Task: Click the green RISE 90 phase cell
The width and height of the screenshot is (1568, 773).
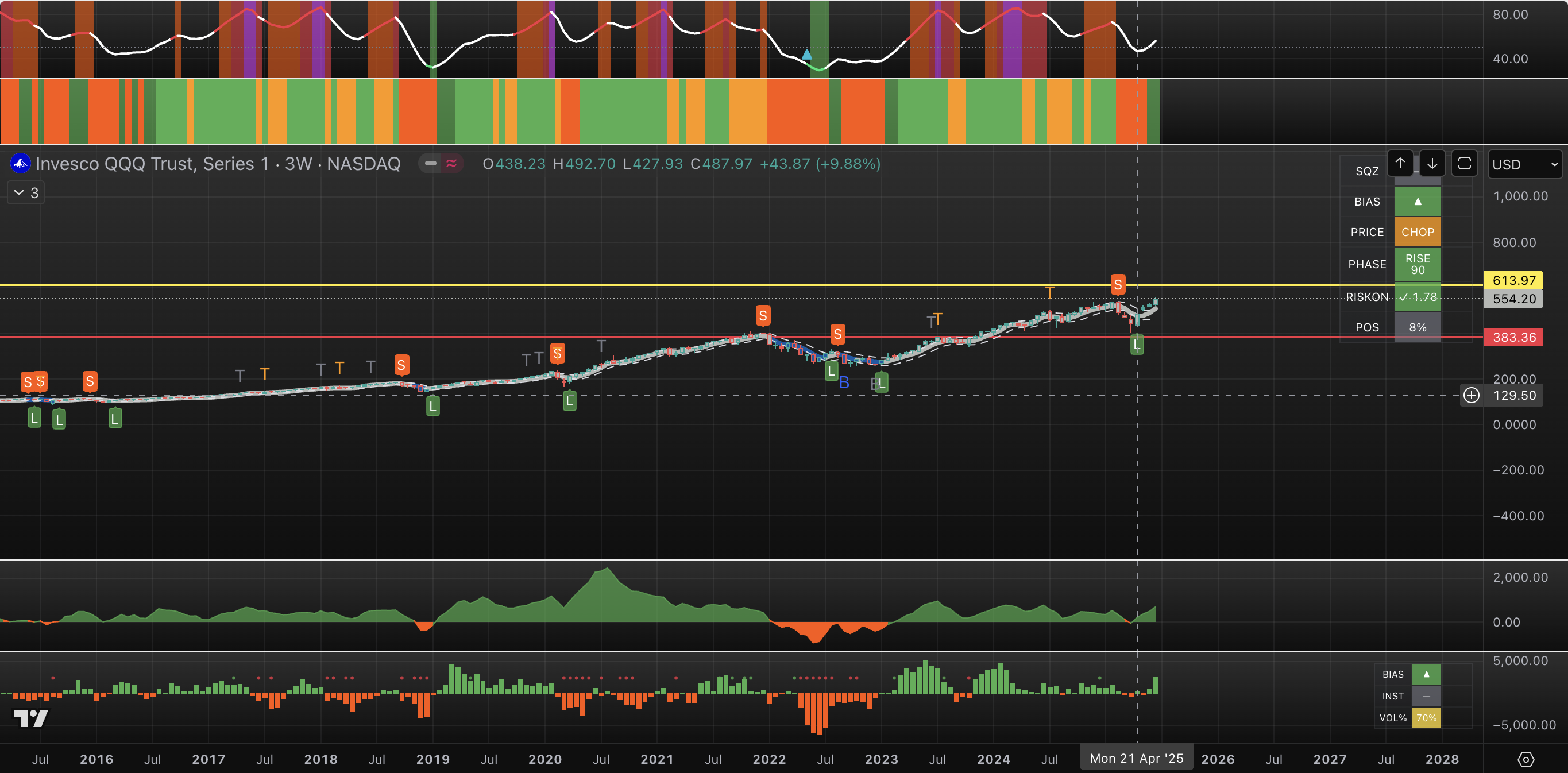Action: coord(1418,264)
